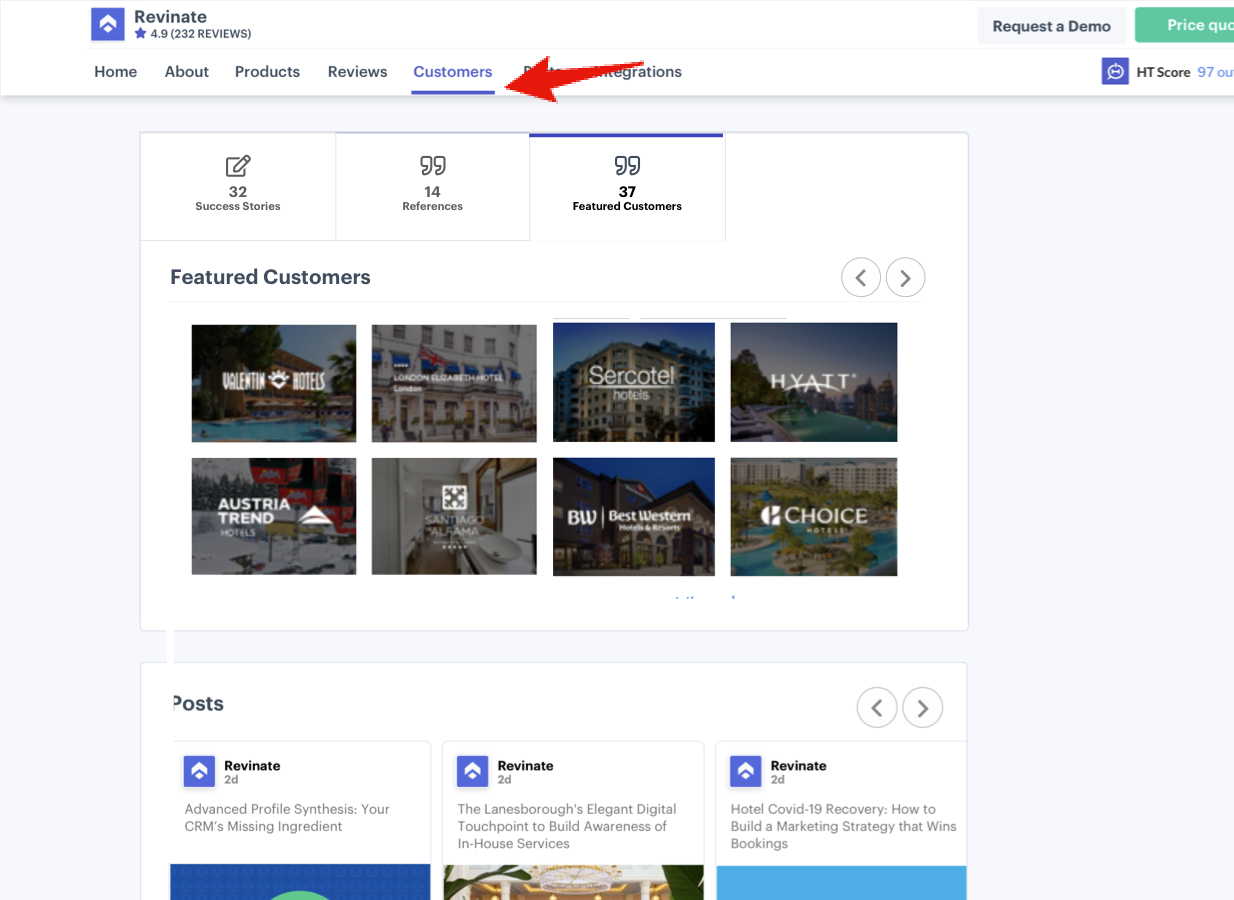
Task: Click Revinate avatar on Hotel Covid-19 Recovery post
Action: (745, 771)
